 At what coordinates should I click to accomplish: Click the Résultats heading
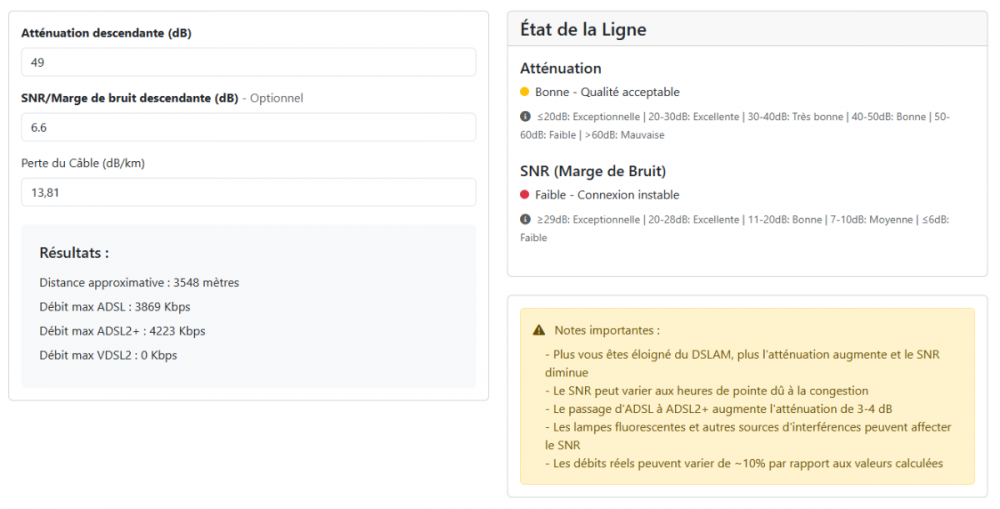coord(74,253)
